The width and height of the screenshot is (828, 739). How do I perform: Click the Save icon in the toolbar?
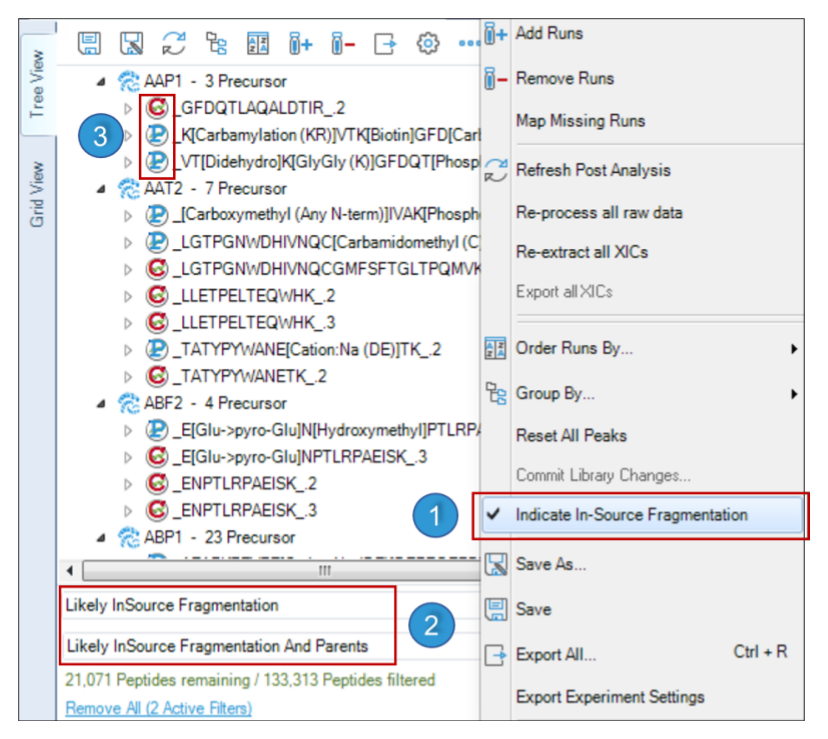89,43
